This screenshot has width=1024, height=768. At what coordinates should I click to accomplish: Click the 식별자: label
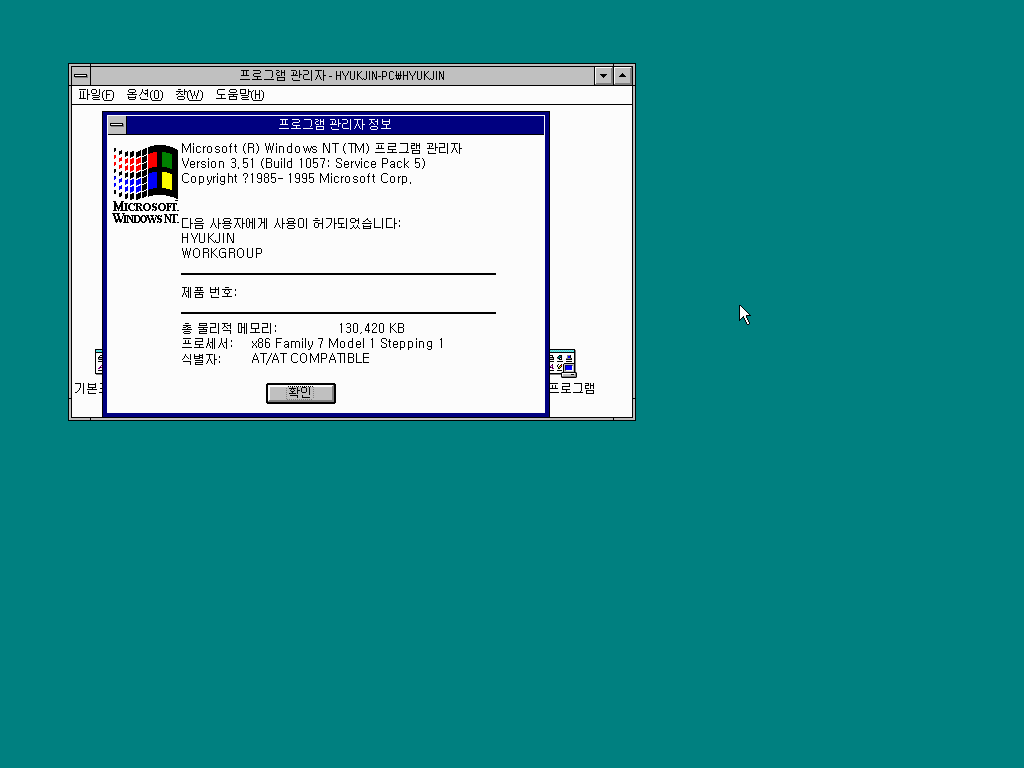click(x=201, y=359)
